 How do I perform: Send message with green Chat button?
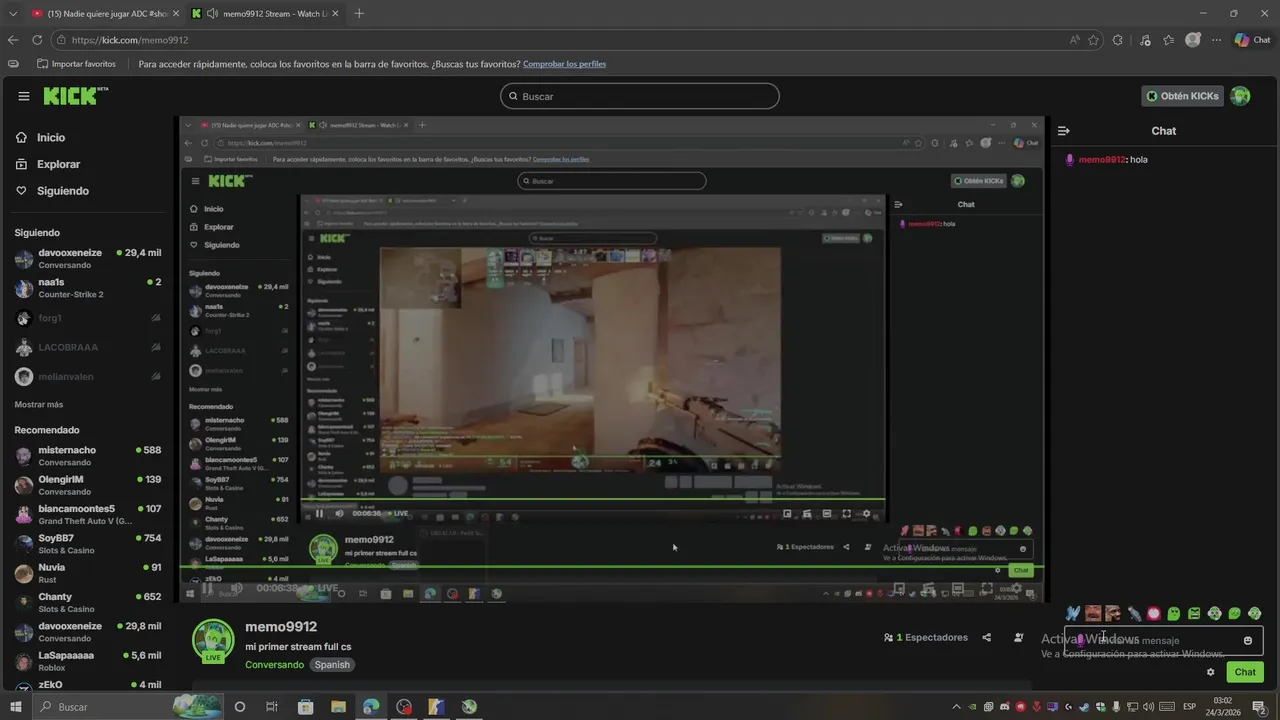[1245, 672]
